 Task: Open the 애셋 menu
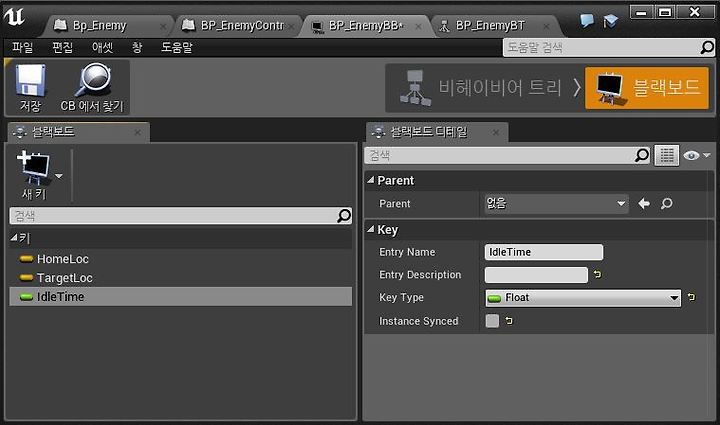[102, 47]
